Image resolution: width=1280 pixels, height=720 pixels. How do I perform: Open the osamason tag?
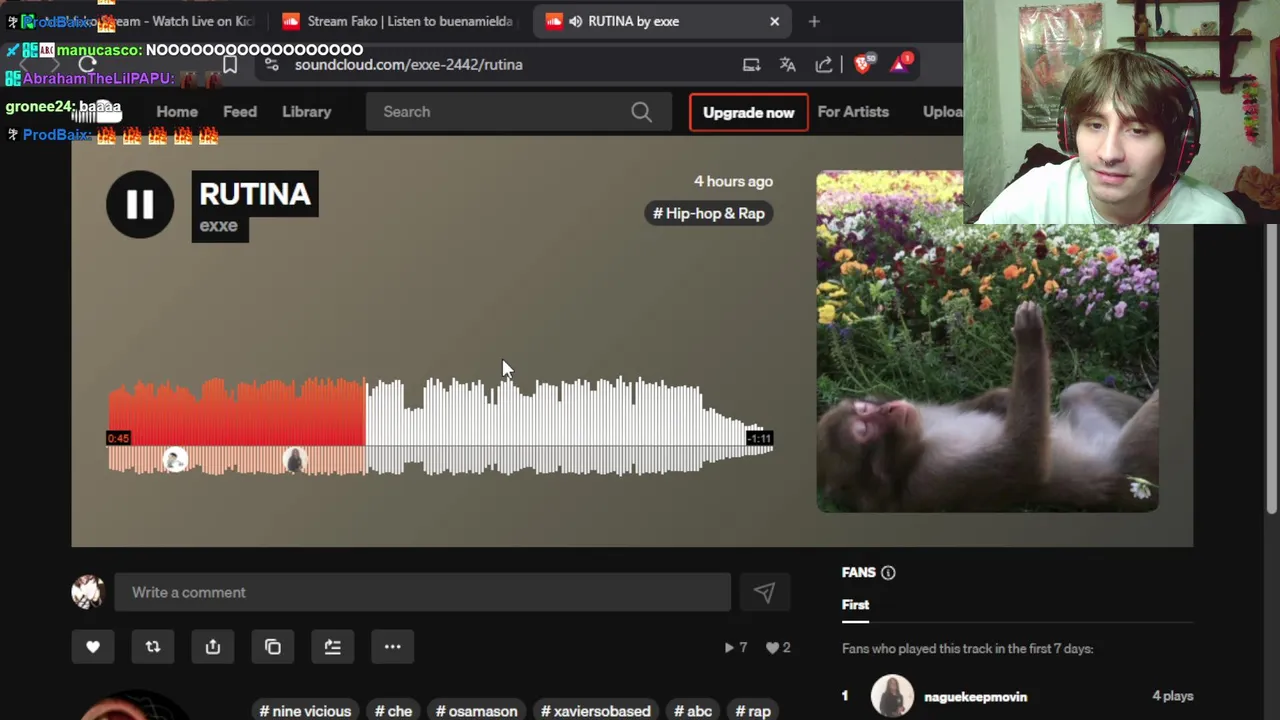tap(476, 711)
